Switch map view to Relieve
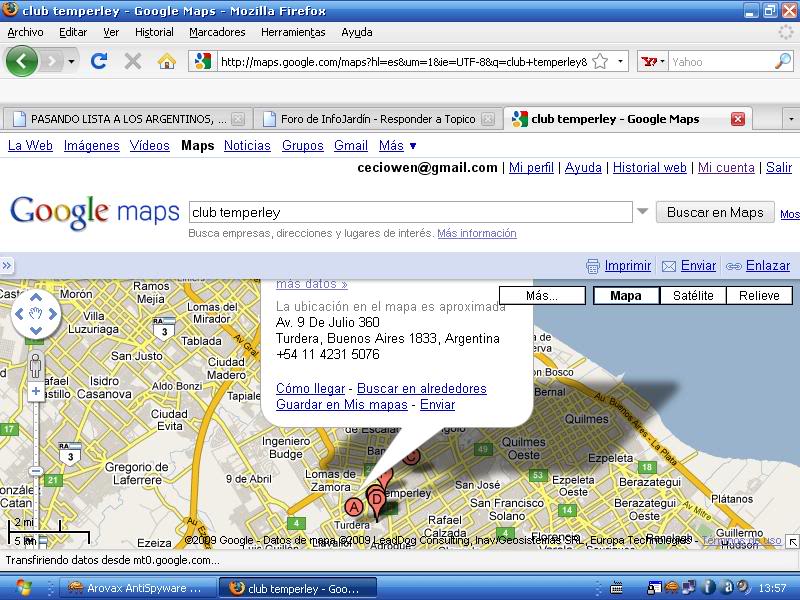800x600 pixels. (759, 295)
